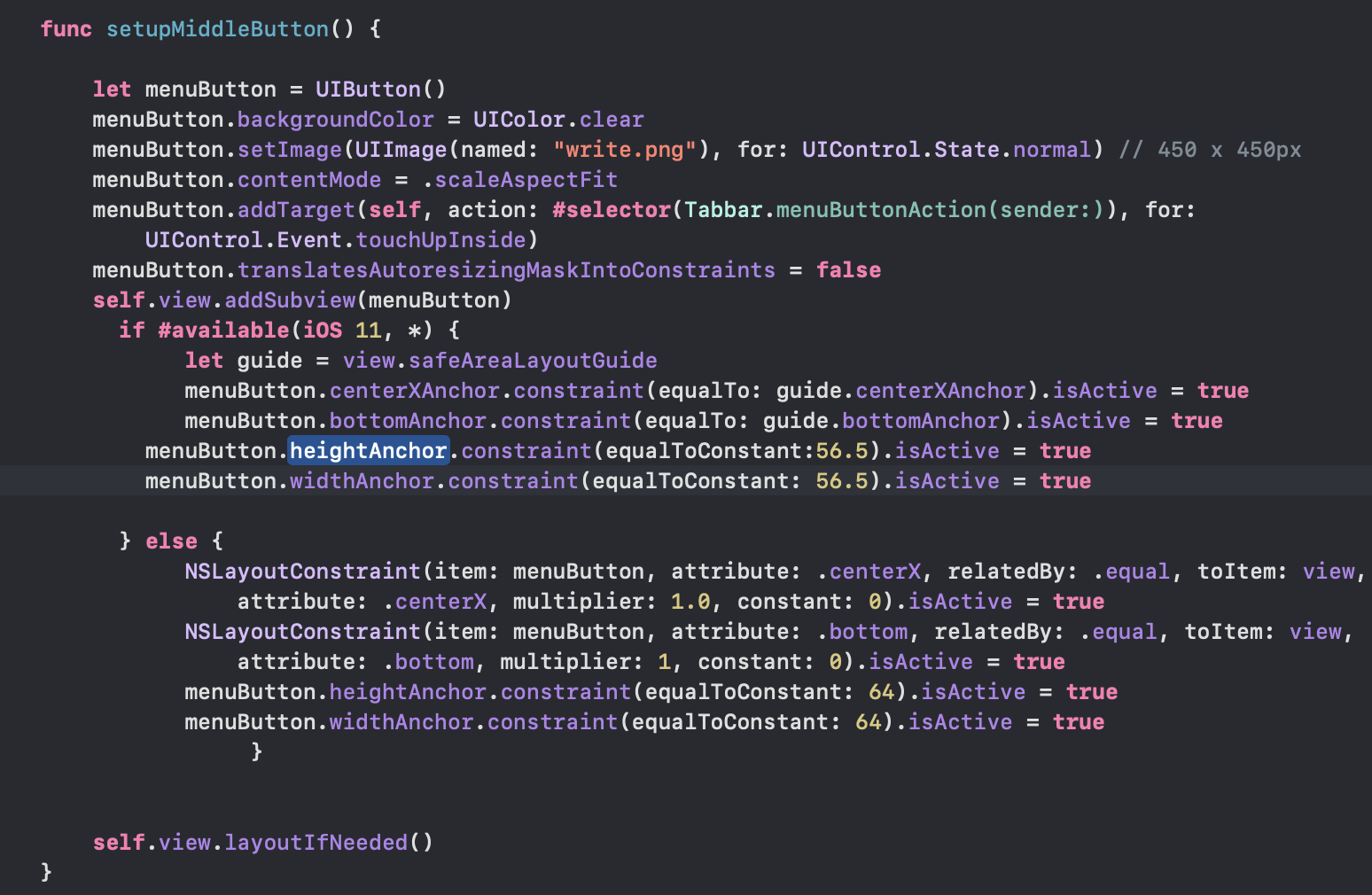The width and height of the screenshot is (1372, 895).
Task: Click the contentMode property
Action: [x=309, y=180]
